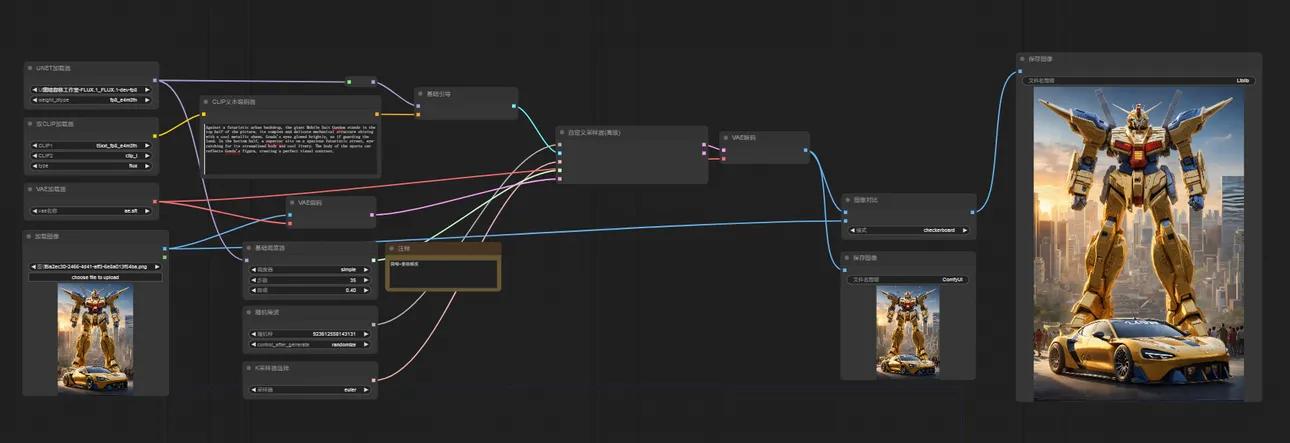Click the 文件名前缀 field showing Liblib
Image resolution: width=1290 pixels, height=443 pixels.
click(x=1139, y=80)
